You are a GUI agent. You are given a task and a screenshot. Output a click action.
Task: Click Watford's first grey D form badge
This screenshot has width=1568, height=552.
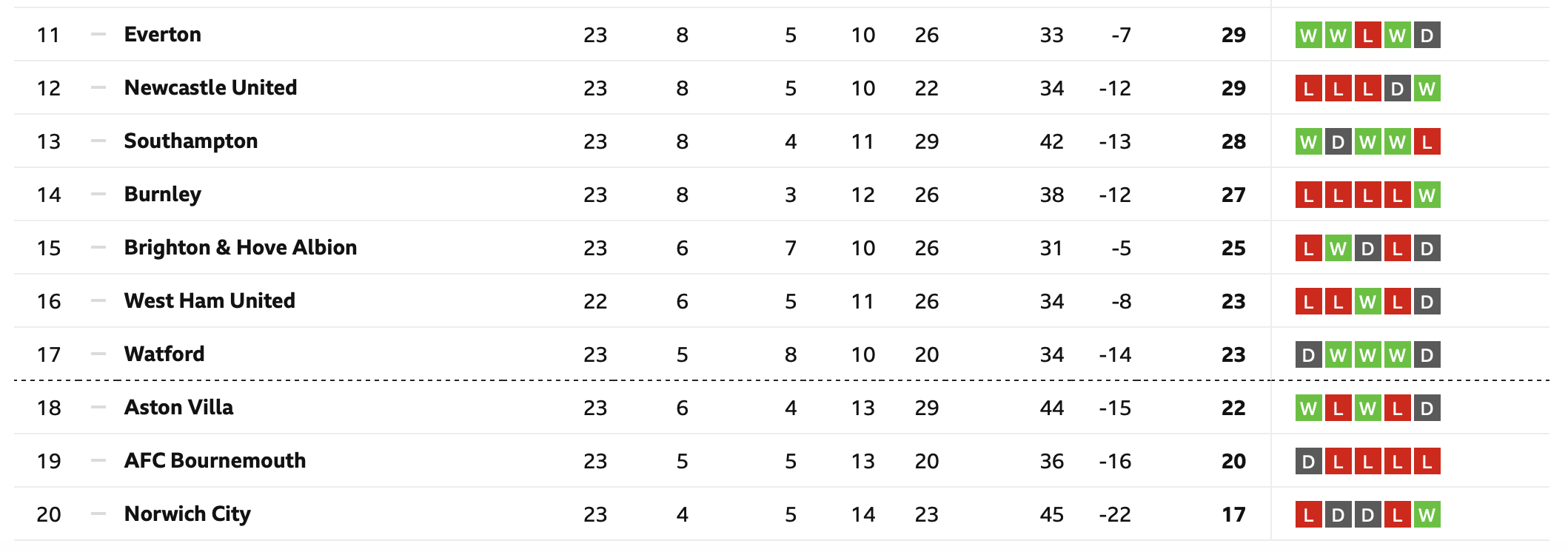1308,355
